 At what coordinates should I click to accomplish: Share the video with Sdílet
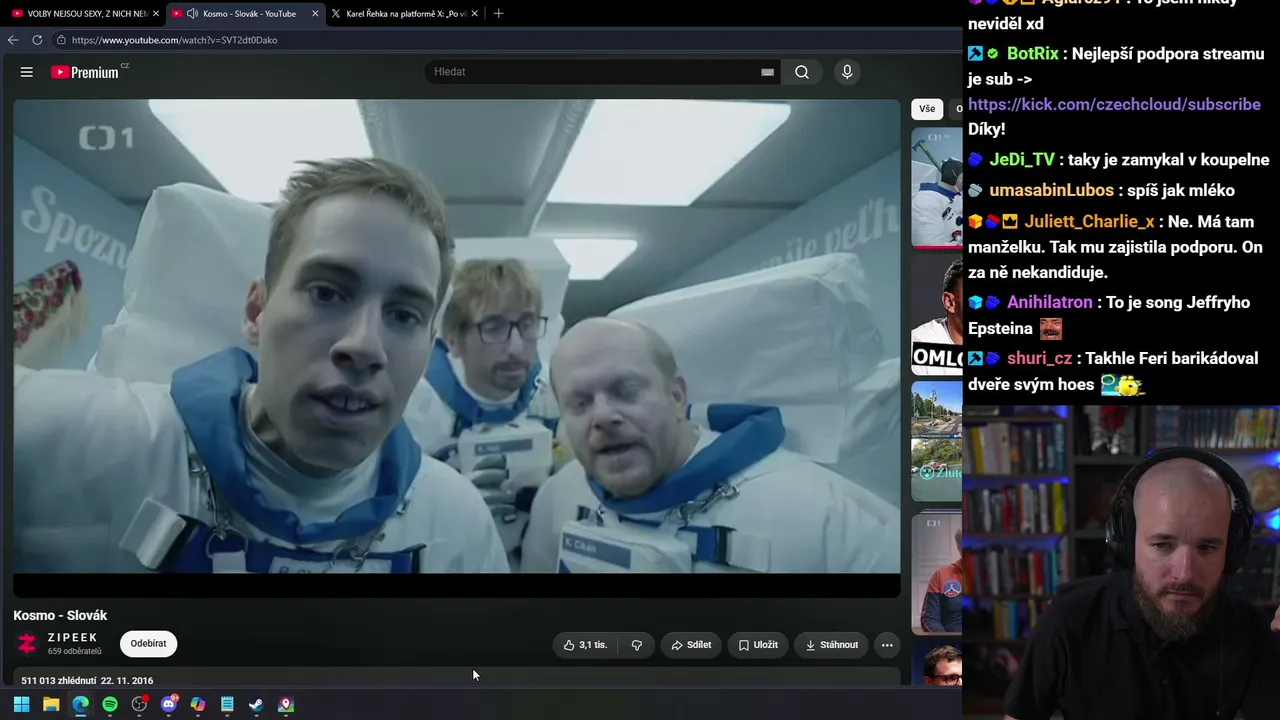pos(691,645)
